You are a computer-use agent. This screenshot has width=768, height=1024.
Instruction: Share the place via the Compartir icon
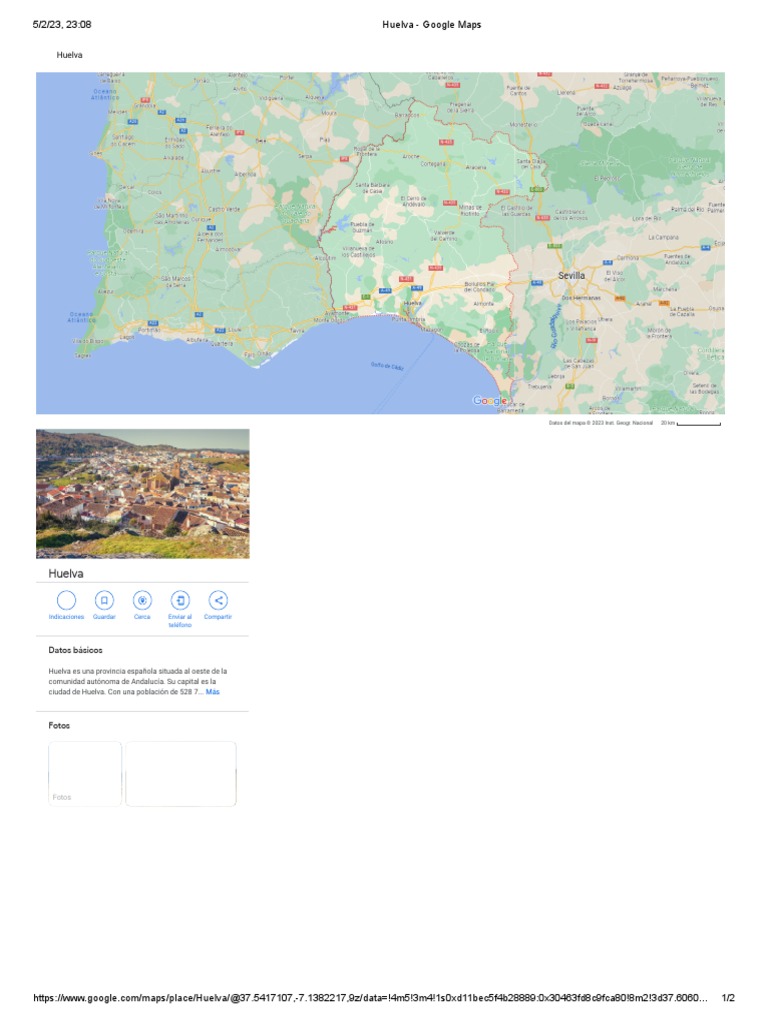(218, 600)
